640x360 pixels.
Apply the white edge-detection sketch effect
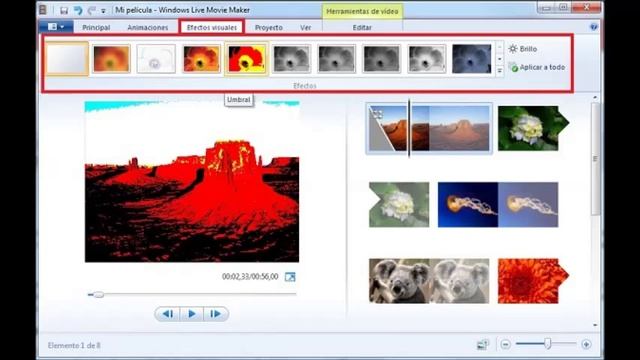(156, 59)
